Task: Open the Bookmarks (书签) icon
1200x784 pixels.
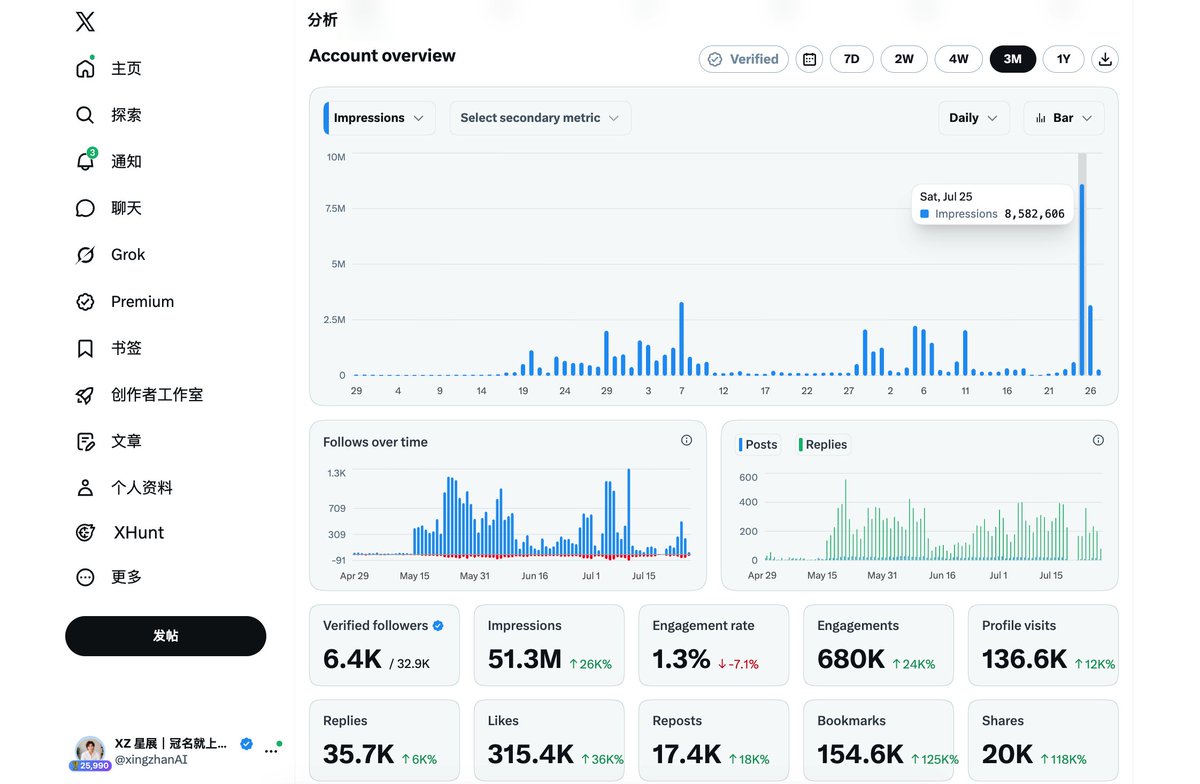Action: point(85,348)
